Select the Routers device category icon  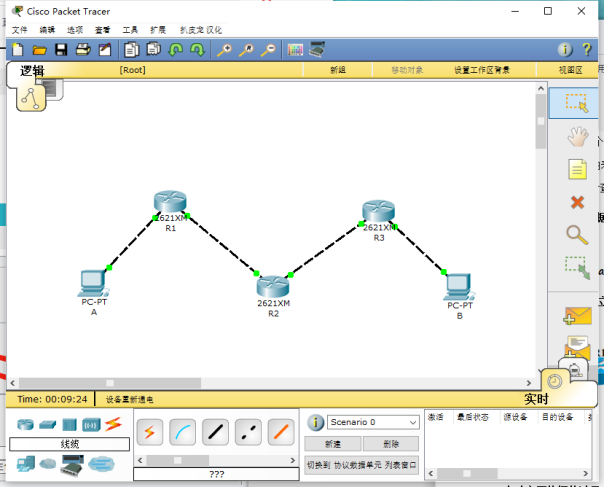[x=25, y=425]
